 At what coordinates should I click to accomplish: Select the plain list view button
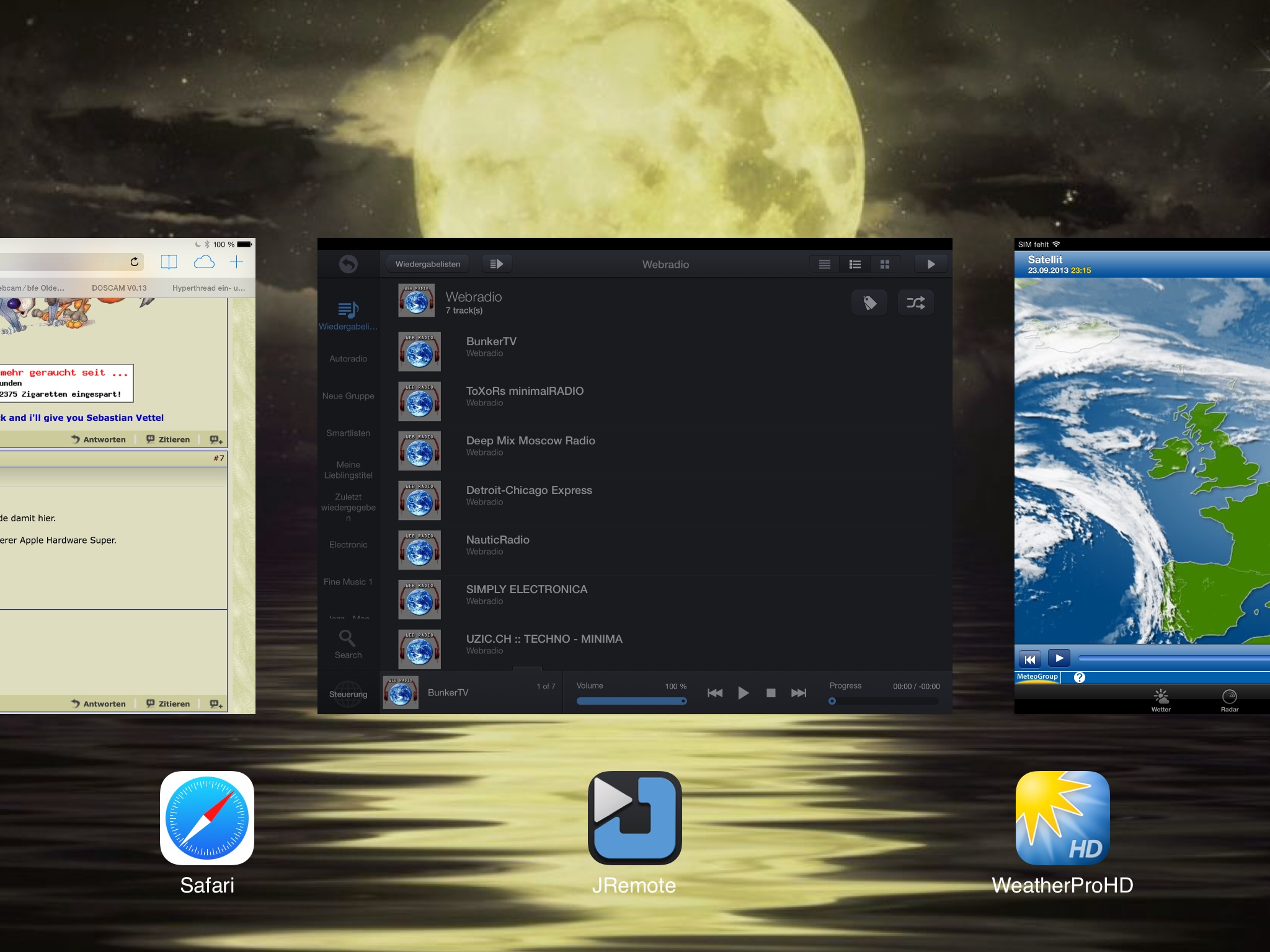point(825,264)
